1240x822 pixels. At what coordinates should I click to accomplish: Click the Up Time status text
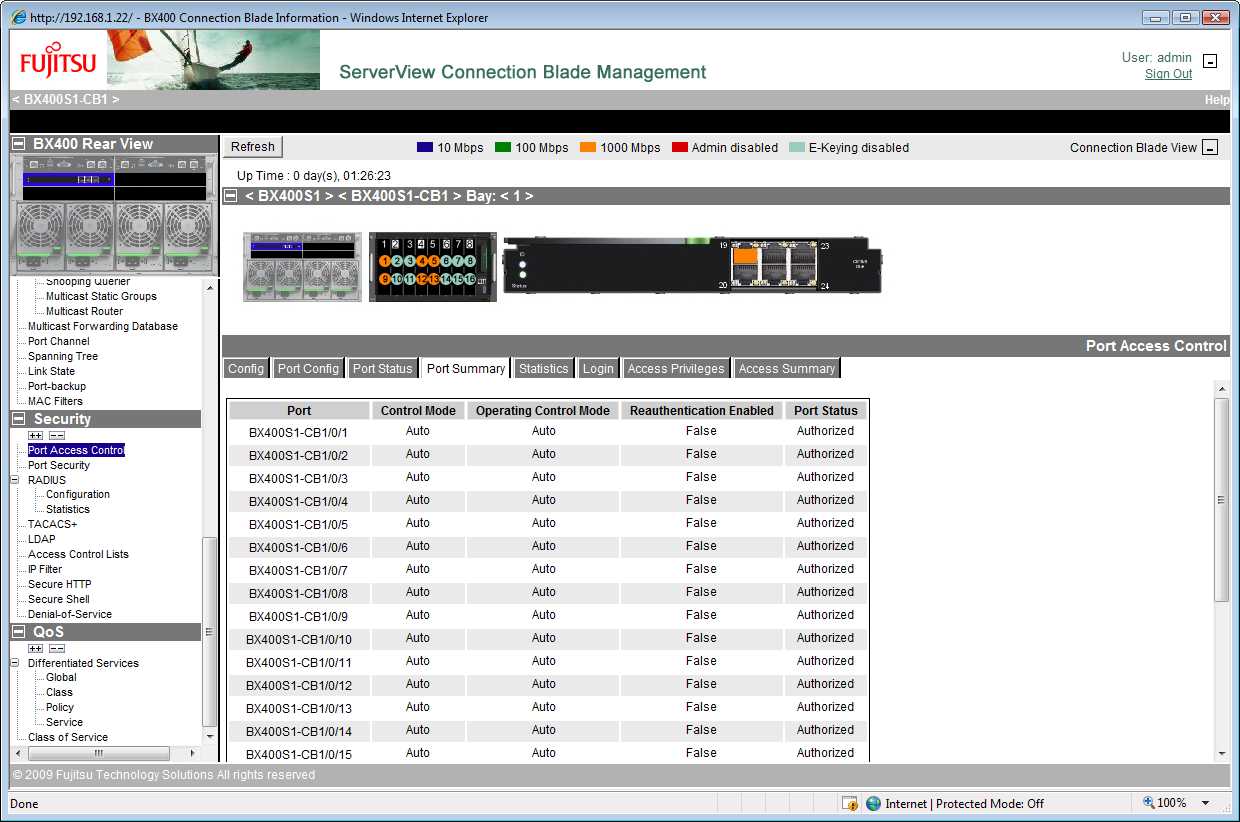click(314, 175)
